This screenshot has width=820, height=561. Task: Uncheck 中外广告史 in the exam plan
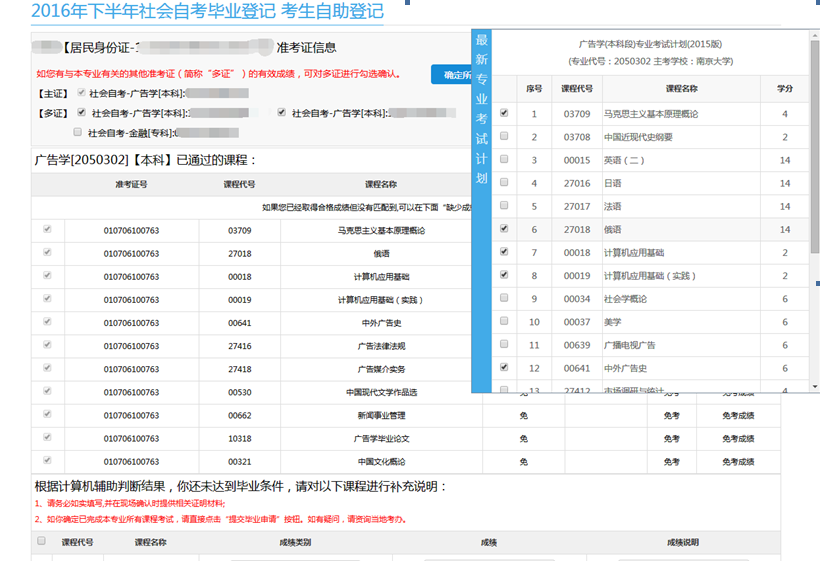tap(503, 367)
